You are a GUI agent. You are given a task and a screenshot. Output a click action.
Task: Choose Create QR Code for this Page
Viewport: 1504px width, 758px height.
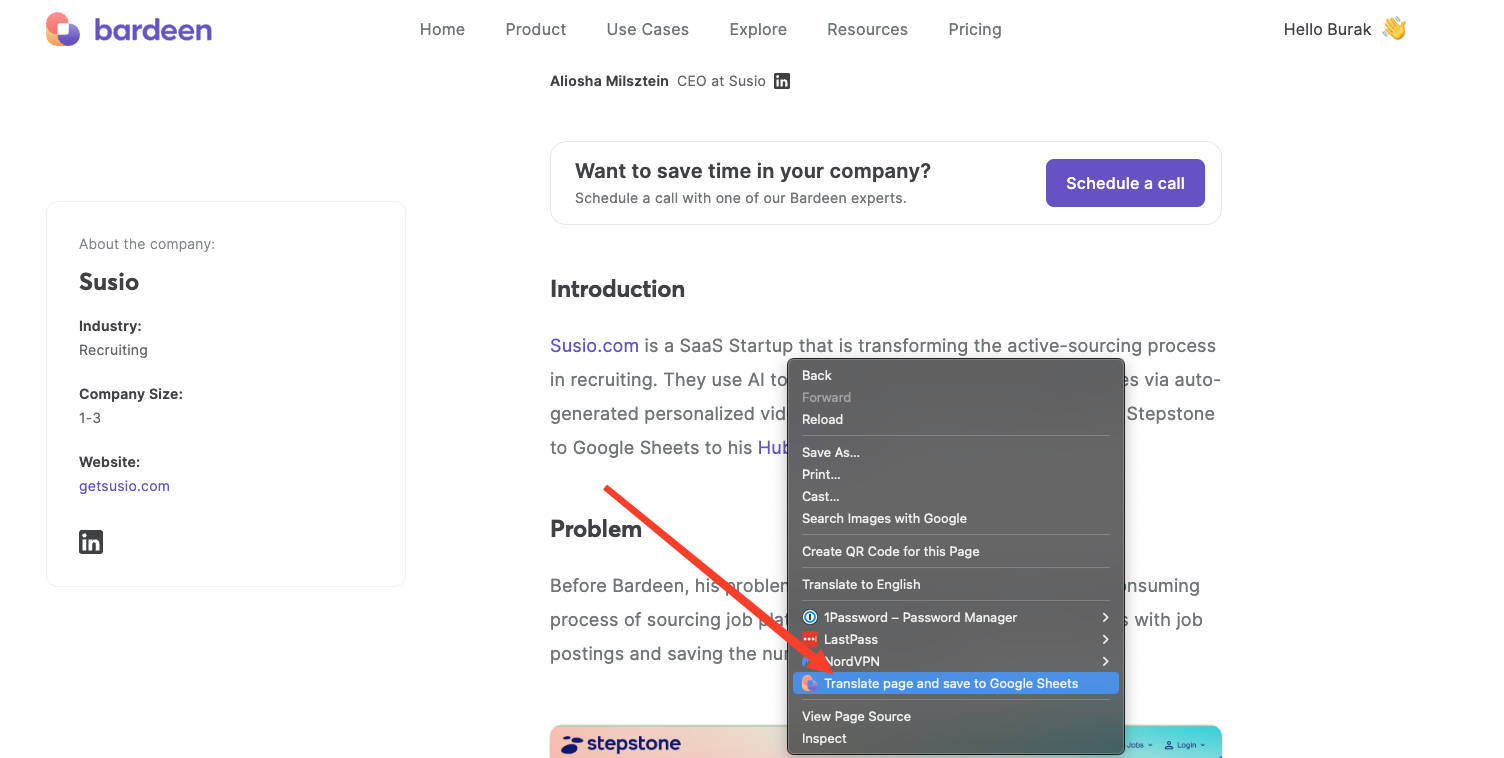(x=956, y=552)
